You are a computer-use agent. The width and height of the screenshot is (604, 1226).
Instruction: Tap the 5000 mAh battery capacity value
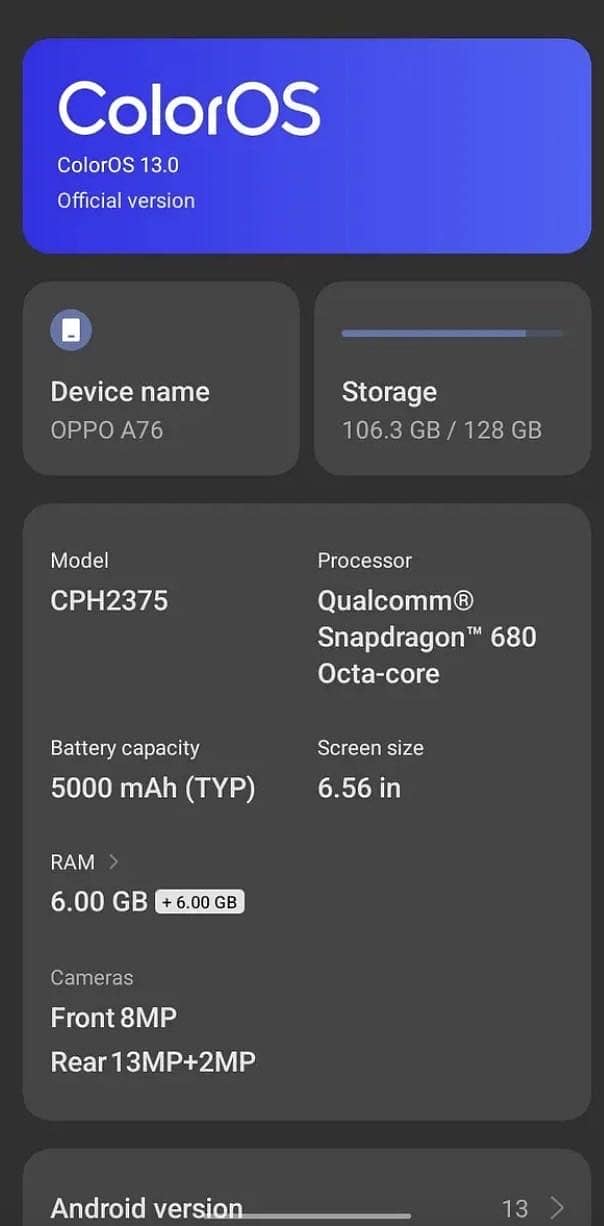pyautogui.click(x=153, y=788)
